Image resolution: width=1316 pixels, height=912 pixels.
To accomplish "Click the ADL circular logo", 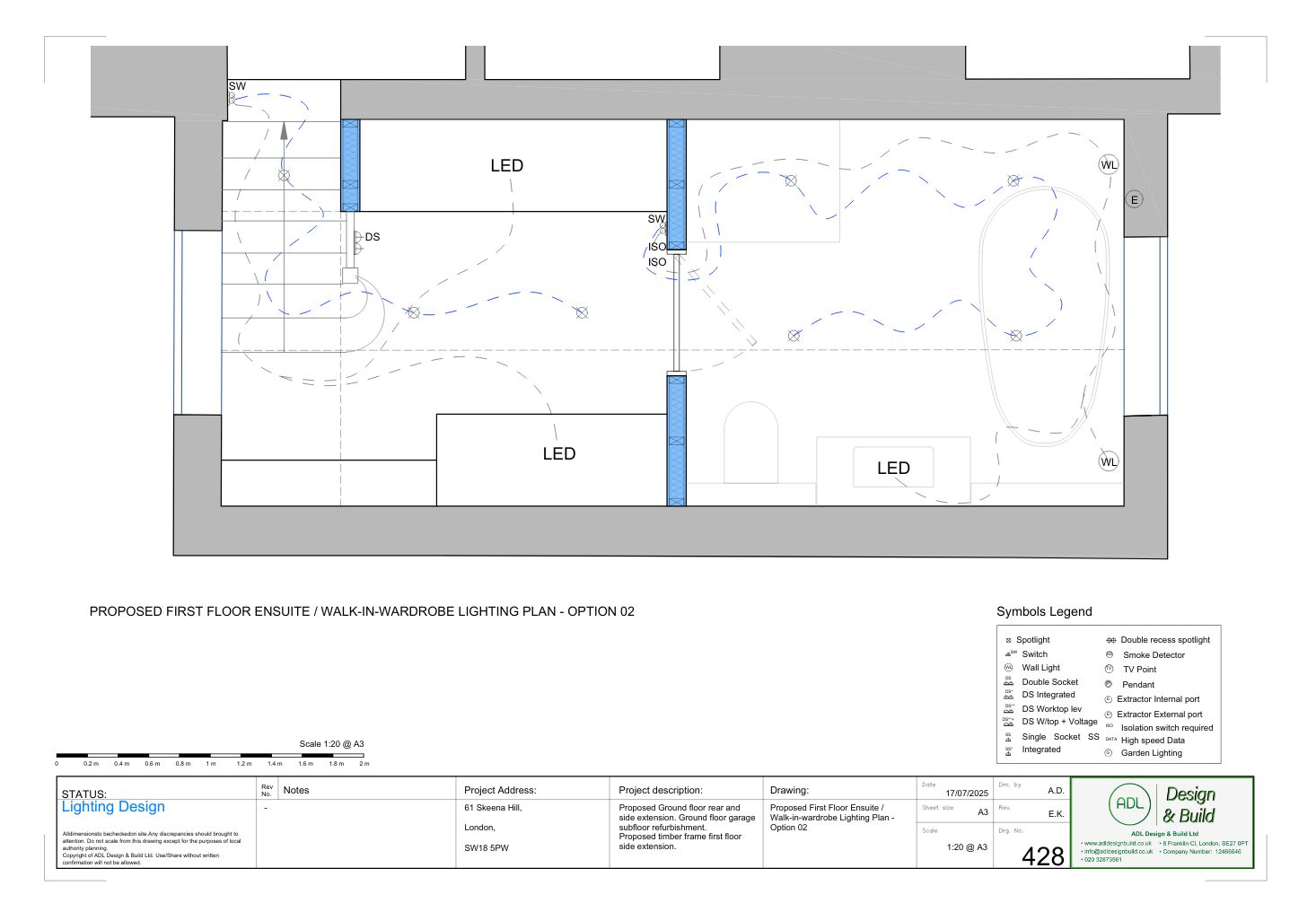I will 1129,804.
